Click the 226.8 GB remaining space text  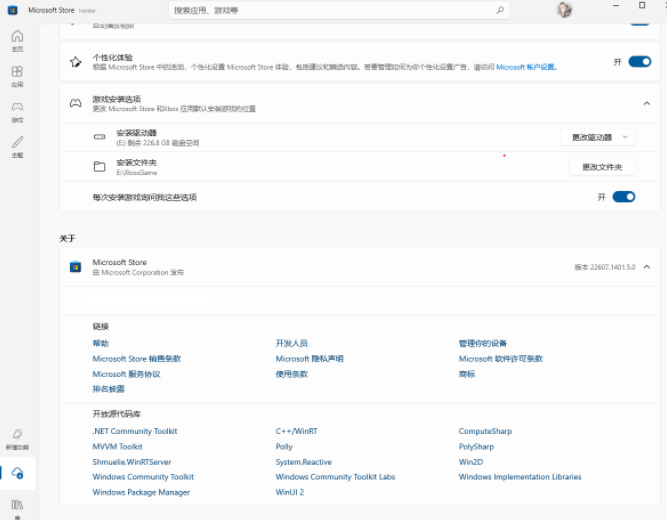point(158,143)
